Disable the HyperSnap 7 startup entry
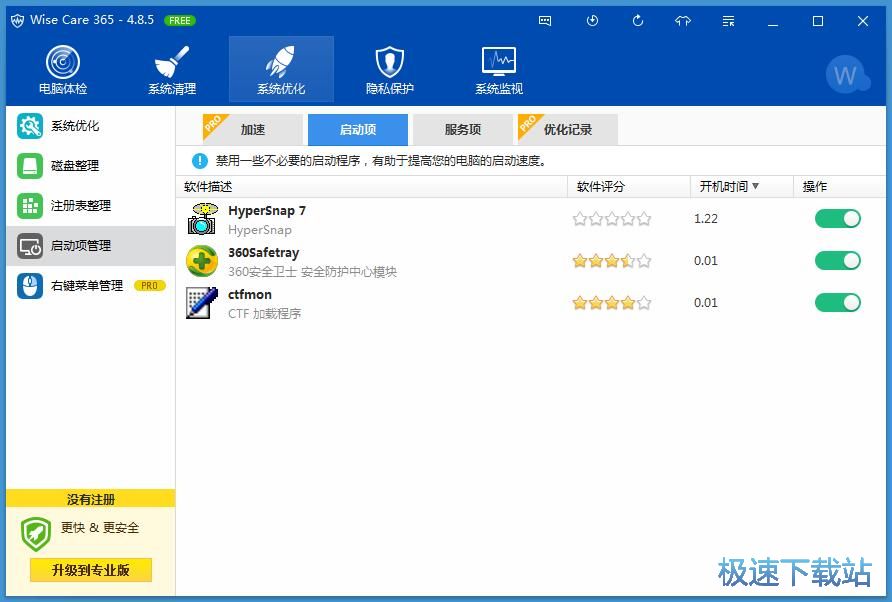The width and height of the screenshot is (892, 602). (x=837, y=218)
